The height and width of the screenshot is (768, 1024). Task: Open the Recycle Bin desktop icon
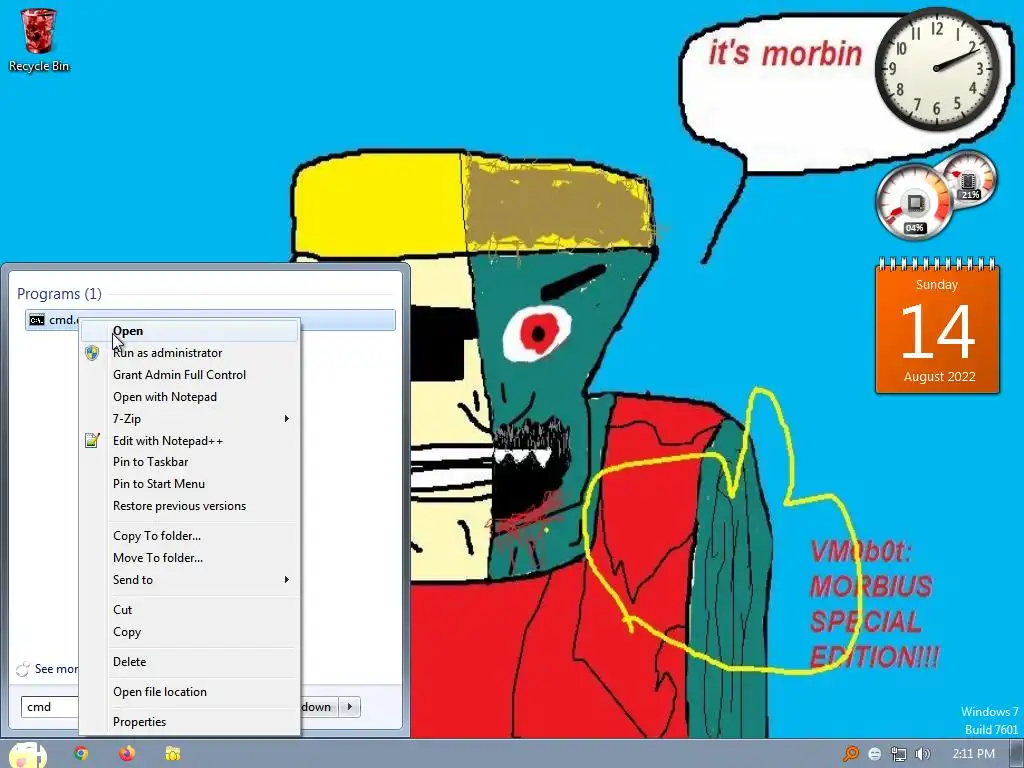click(x=39, y=40)
